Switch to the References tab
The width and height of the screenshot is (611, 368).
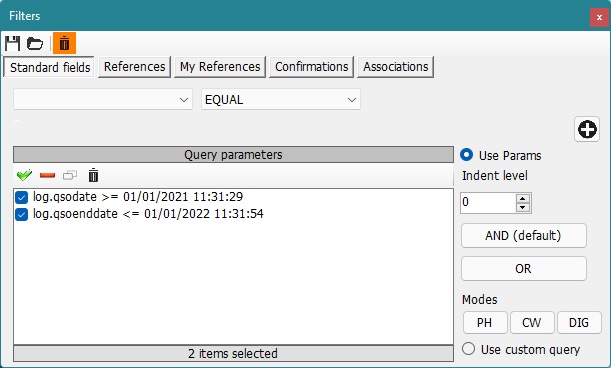[x=134, y=67]
